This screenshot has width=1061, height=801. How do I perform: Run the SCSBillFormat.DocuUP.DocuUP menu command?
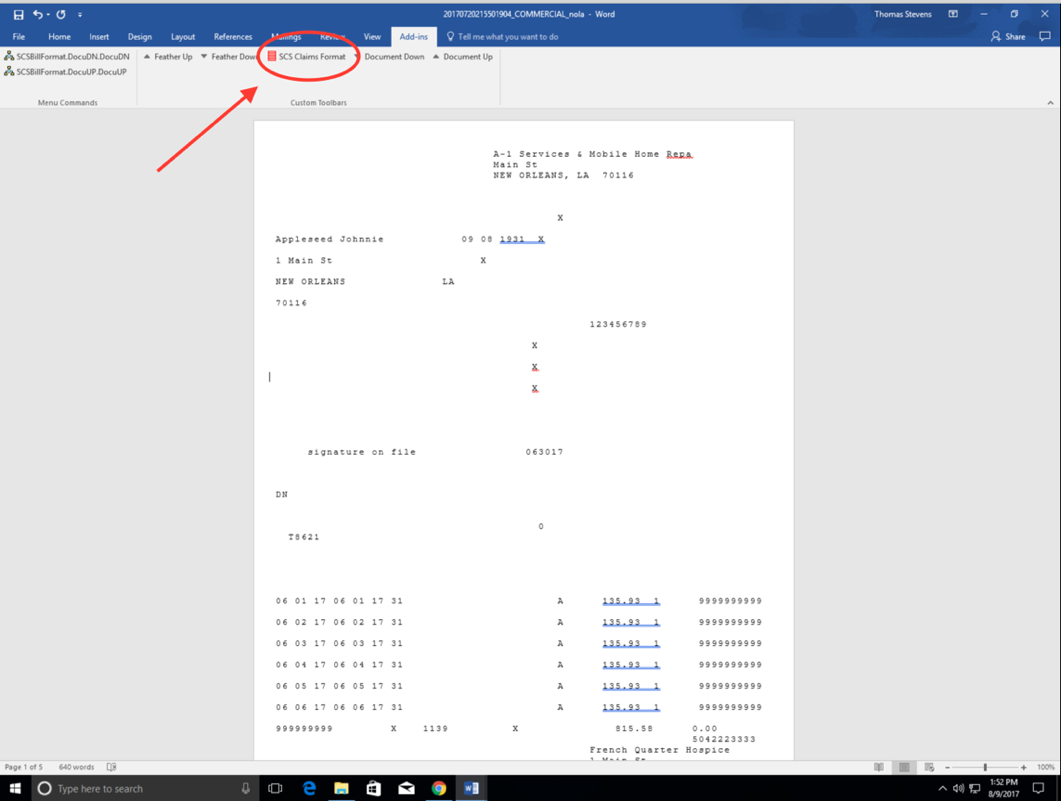(x=66, y=72)
